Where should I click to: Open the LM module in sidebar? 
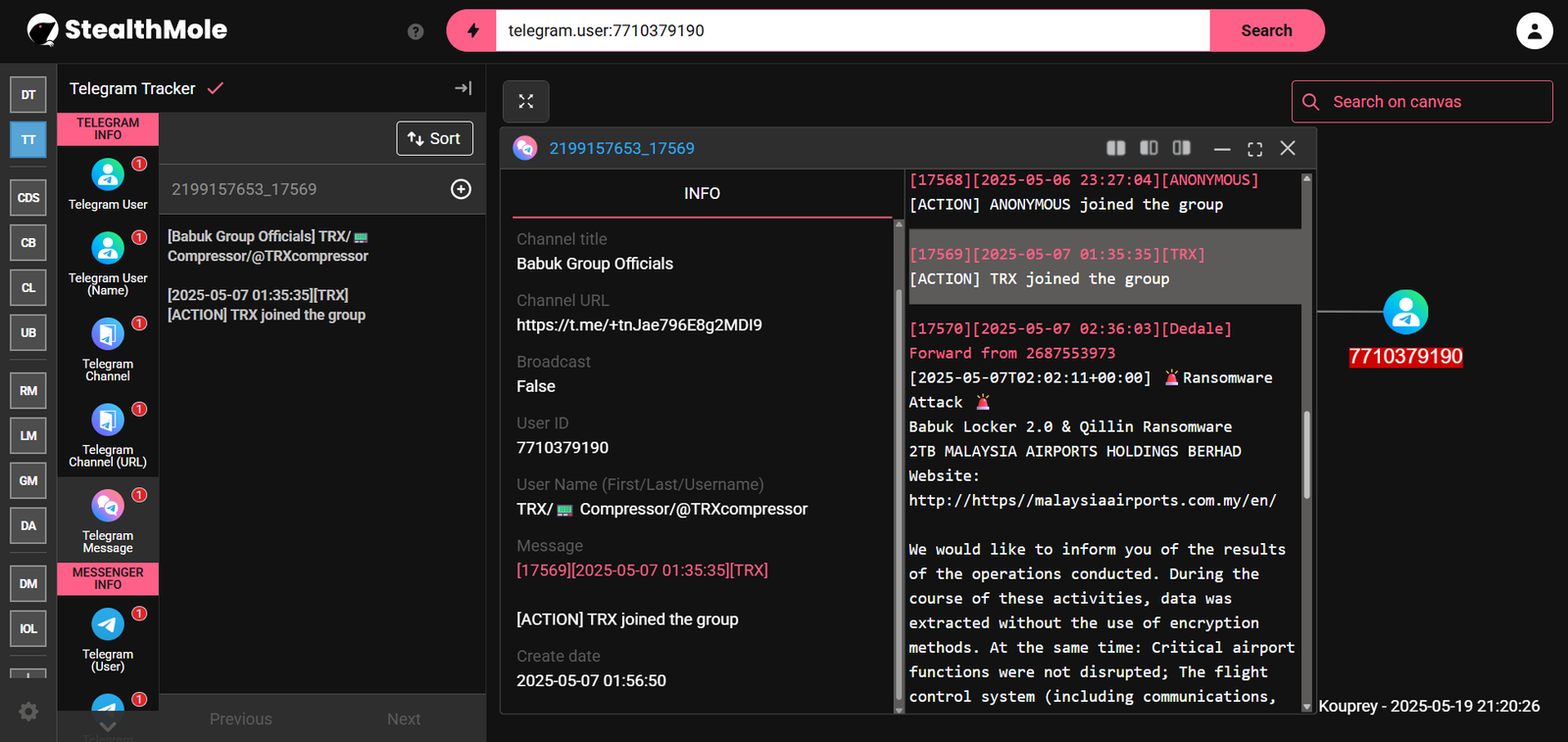coord(28,436)
